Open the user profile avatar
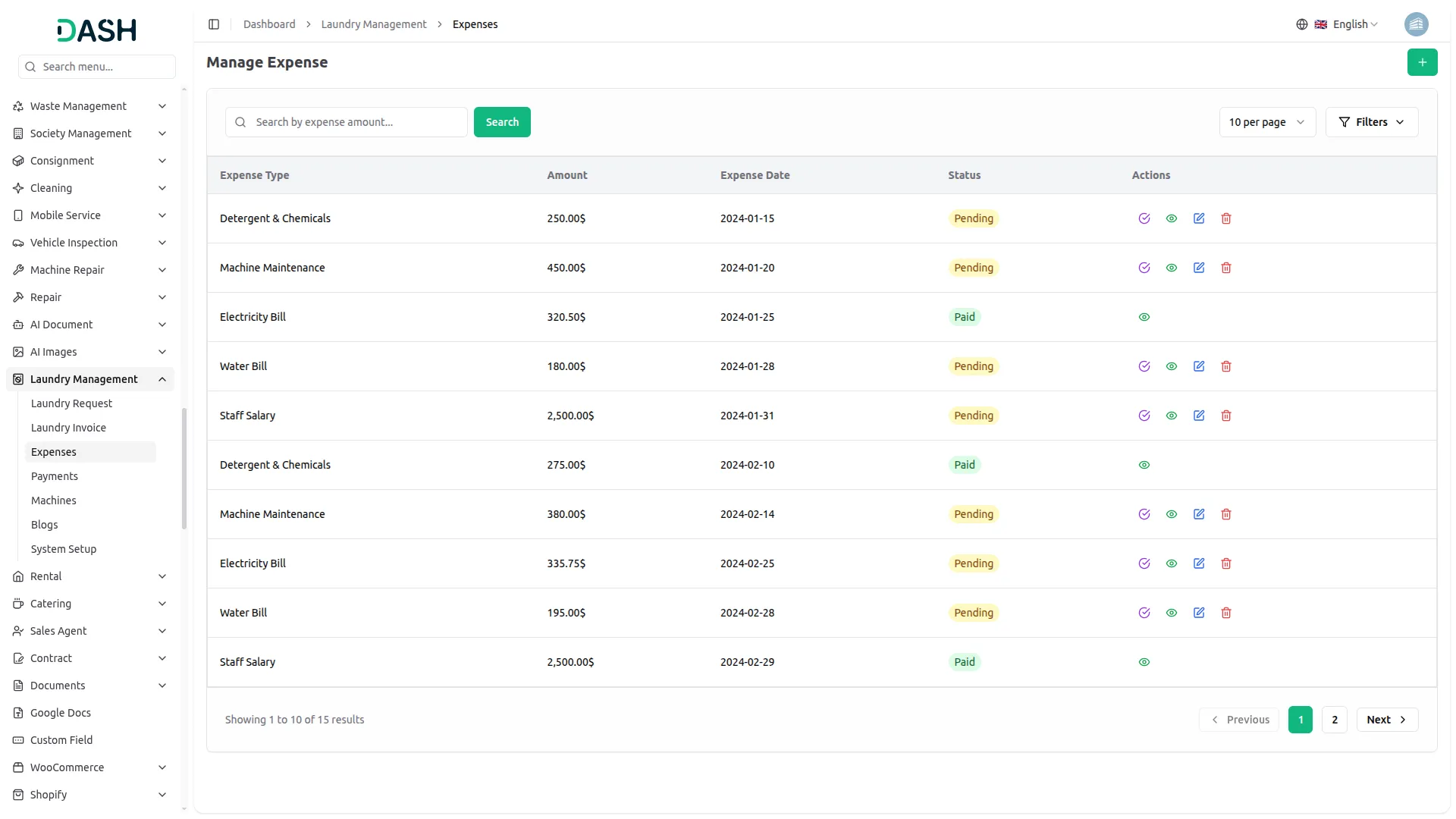Image resolution: width=1456 pixels, height=819 pixels. click(1417, 24)
